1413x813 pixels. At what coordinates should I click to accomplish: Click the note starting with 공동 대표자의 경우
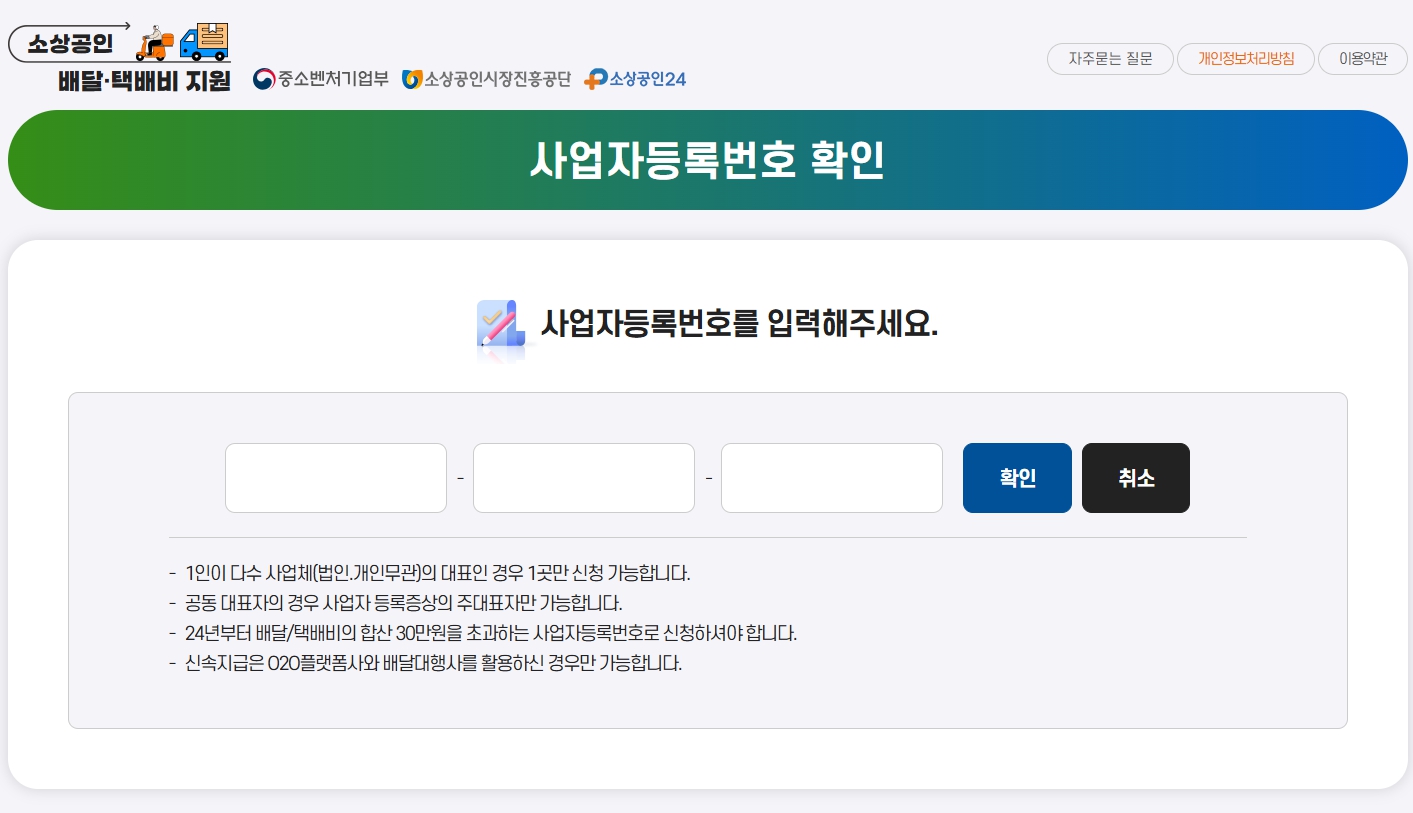point(404,603)
